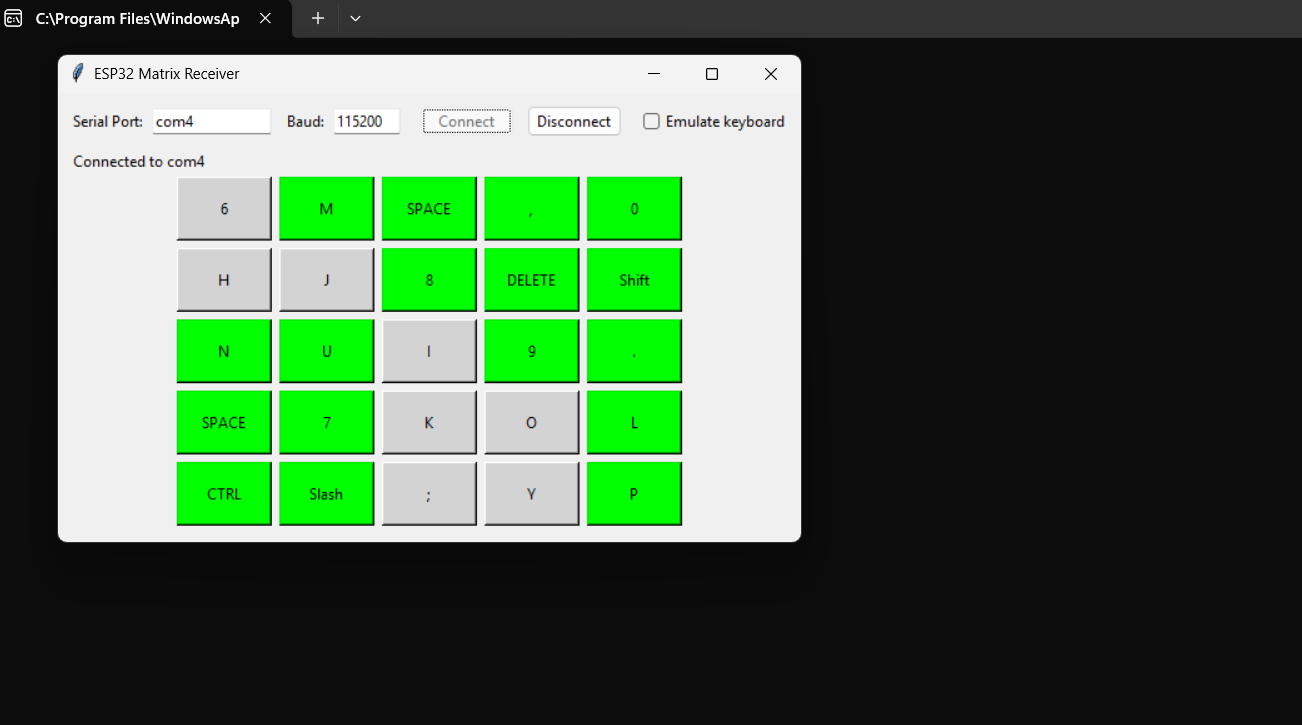Minimize the ESP32 Matrix Receiver window
1302x725 pixels.
[654, 74]
